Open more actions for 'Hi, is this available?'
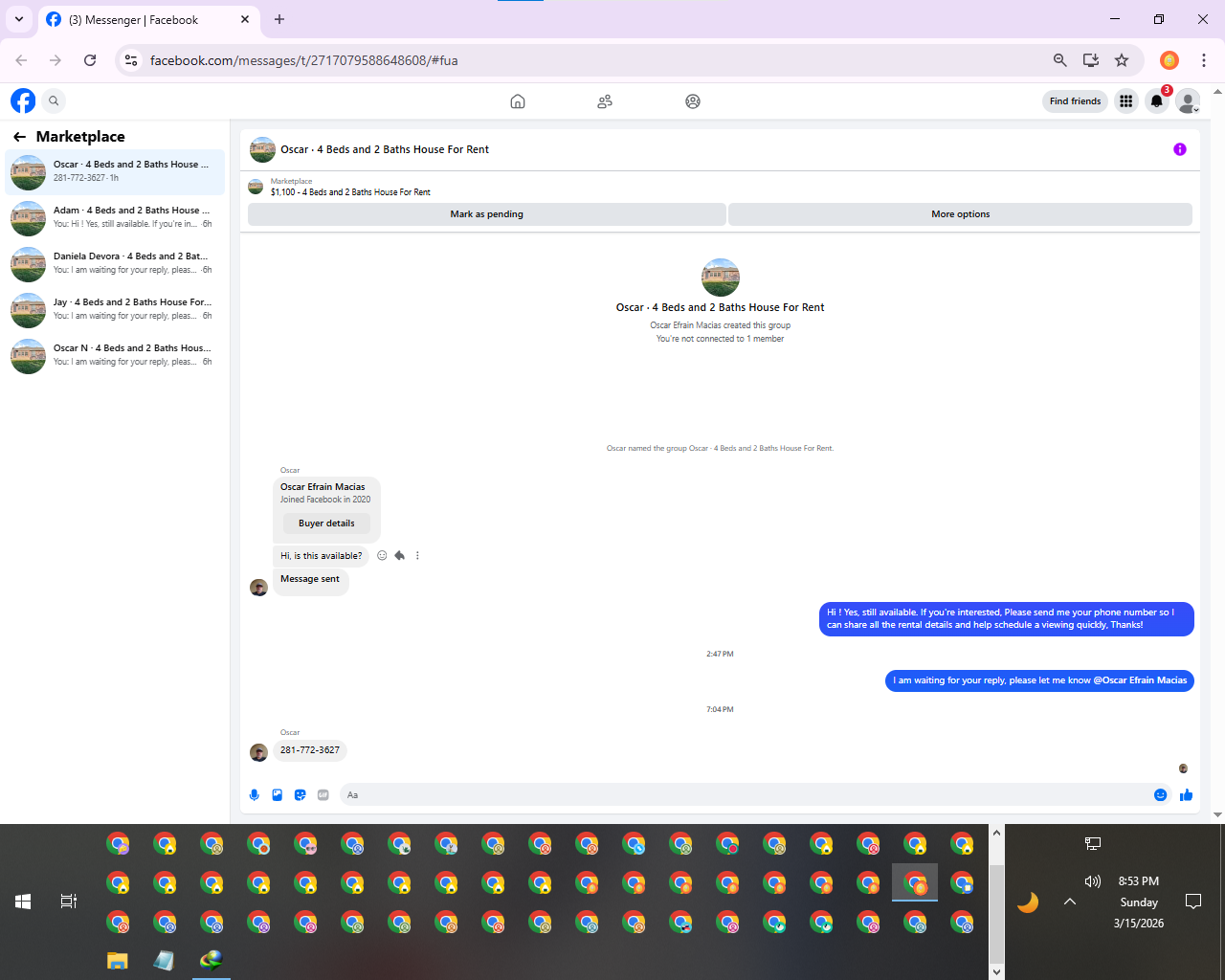 [417, 556]
